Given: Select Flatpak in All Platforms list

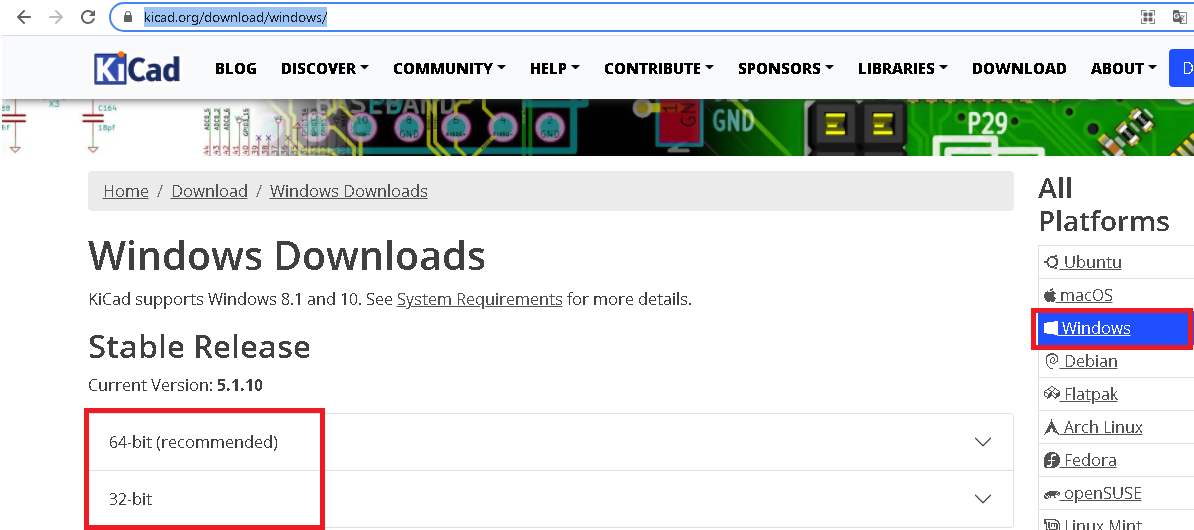Looking at the screenshot, I should click(x=1116, y=394).
